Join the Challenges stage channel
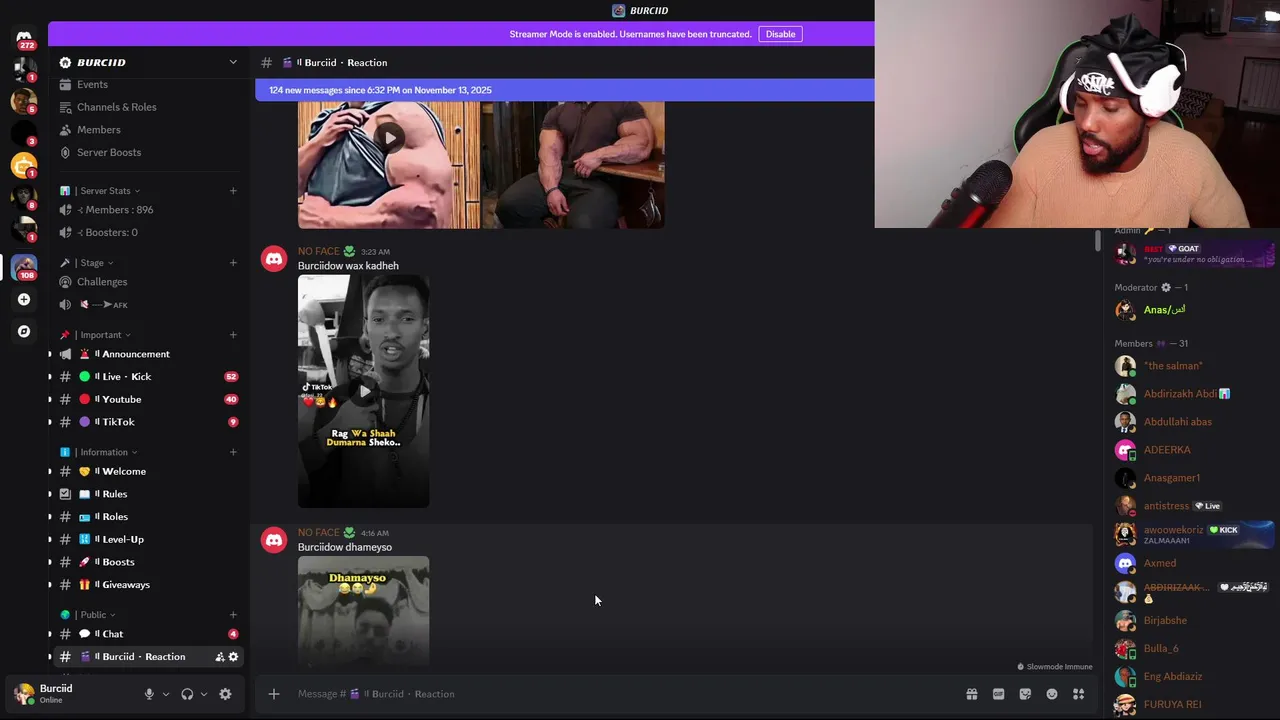Screen dimensions: 1280x720 coord(150,282)
